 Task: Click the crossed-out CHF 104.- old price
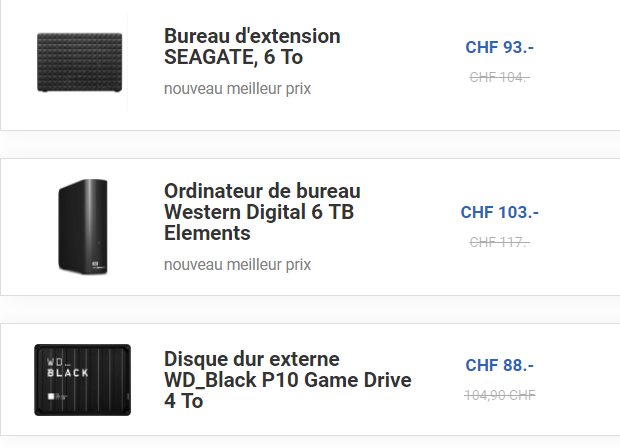499,76
